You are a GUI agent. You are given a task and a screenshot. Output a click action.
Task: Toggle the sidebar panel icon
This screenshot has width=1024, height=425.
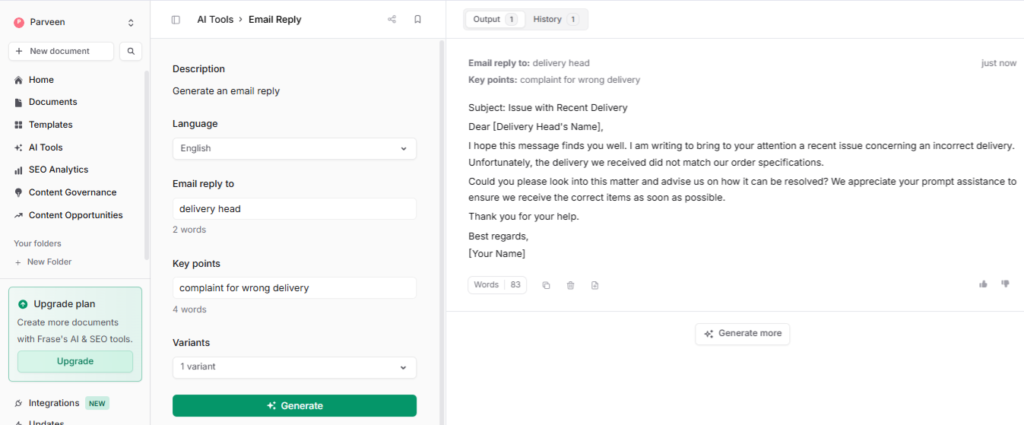coord(176,19)
